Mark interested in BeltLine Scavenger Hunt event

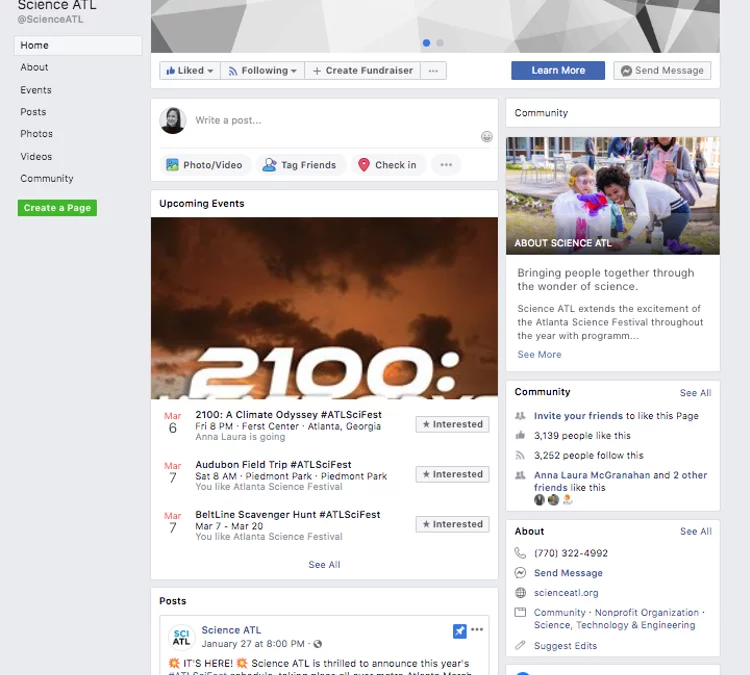[452, 524]
